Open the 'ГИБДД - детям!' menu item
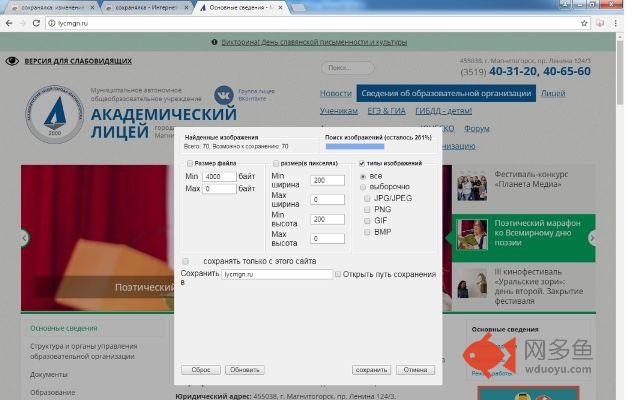The height and width of the screenshot is (400, 640). [444, 111]
